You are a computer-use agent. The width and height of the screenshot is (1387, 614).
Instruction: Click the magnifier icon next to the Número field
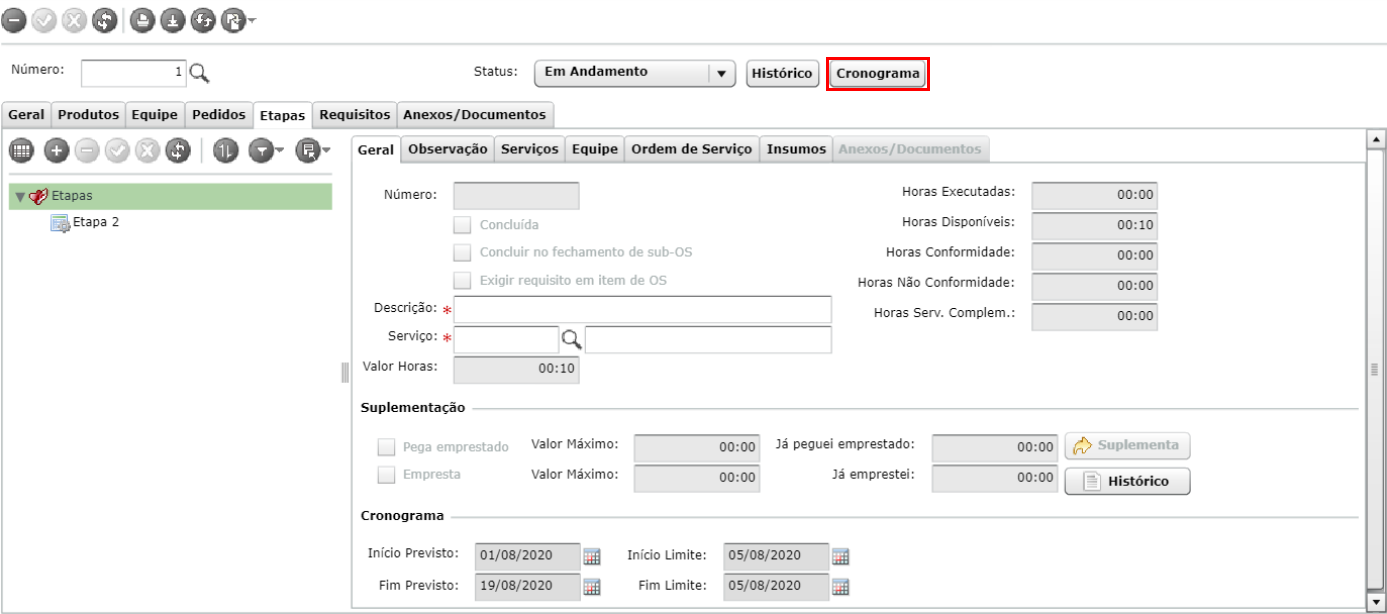tap(199, 73)
